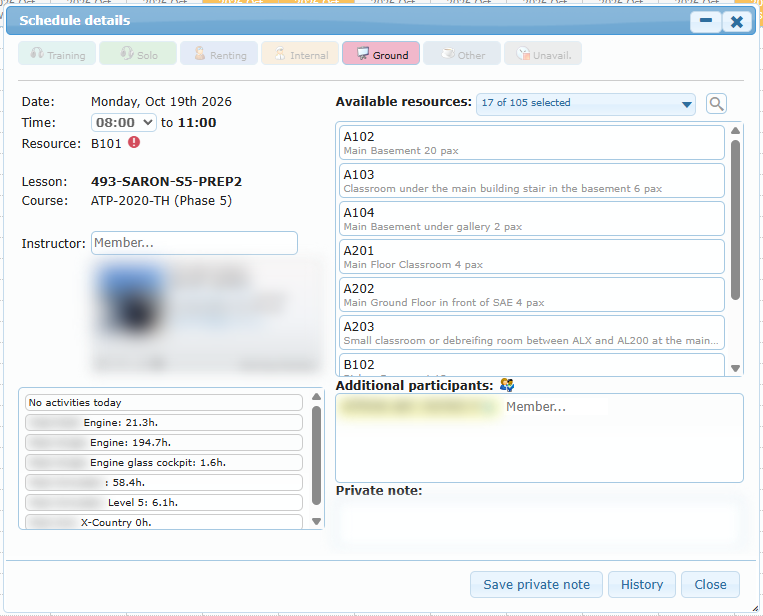Click the Engine: 21.3h. row
This screenshot has width=763, height=616.
tap(164, 422)
